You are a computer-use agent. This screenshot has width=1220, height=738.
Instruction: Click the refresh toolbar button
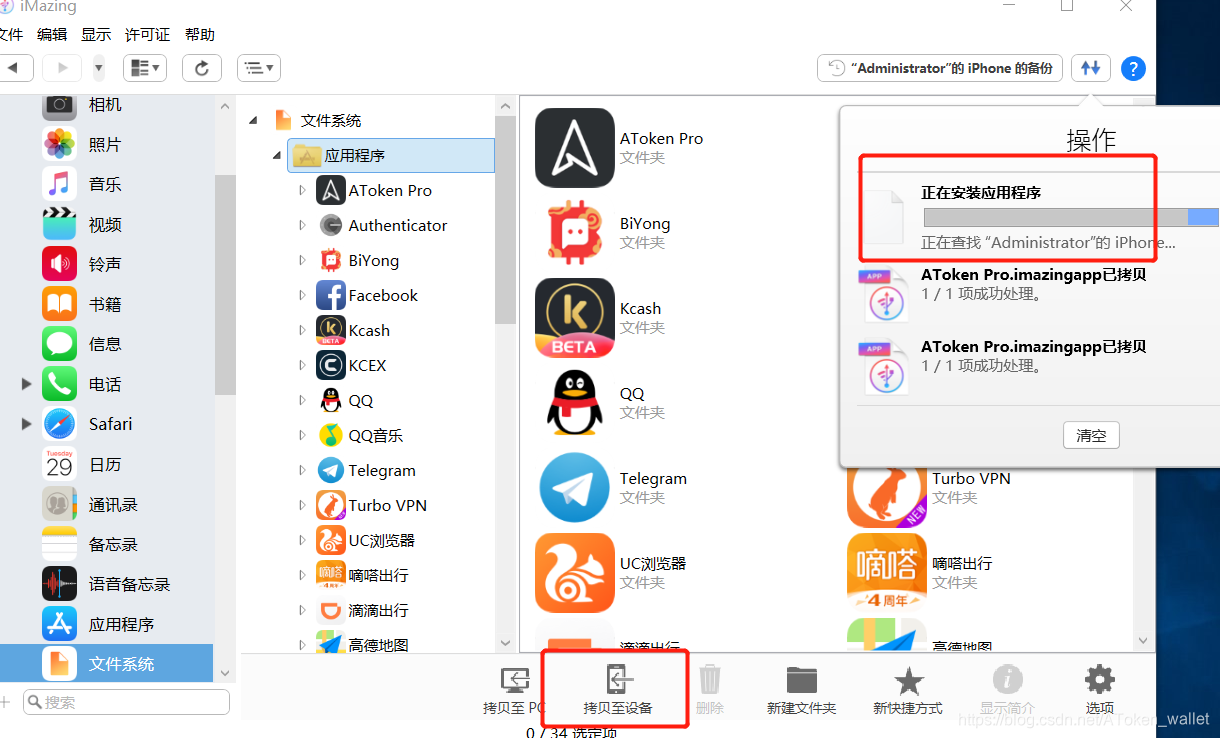coord(202,68)
